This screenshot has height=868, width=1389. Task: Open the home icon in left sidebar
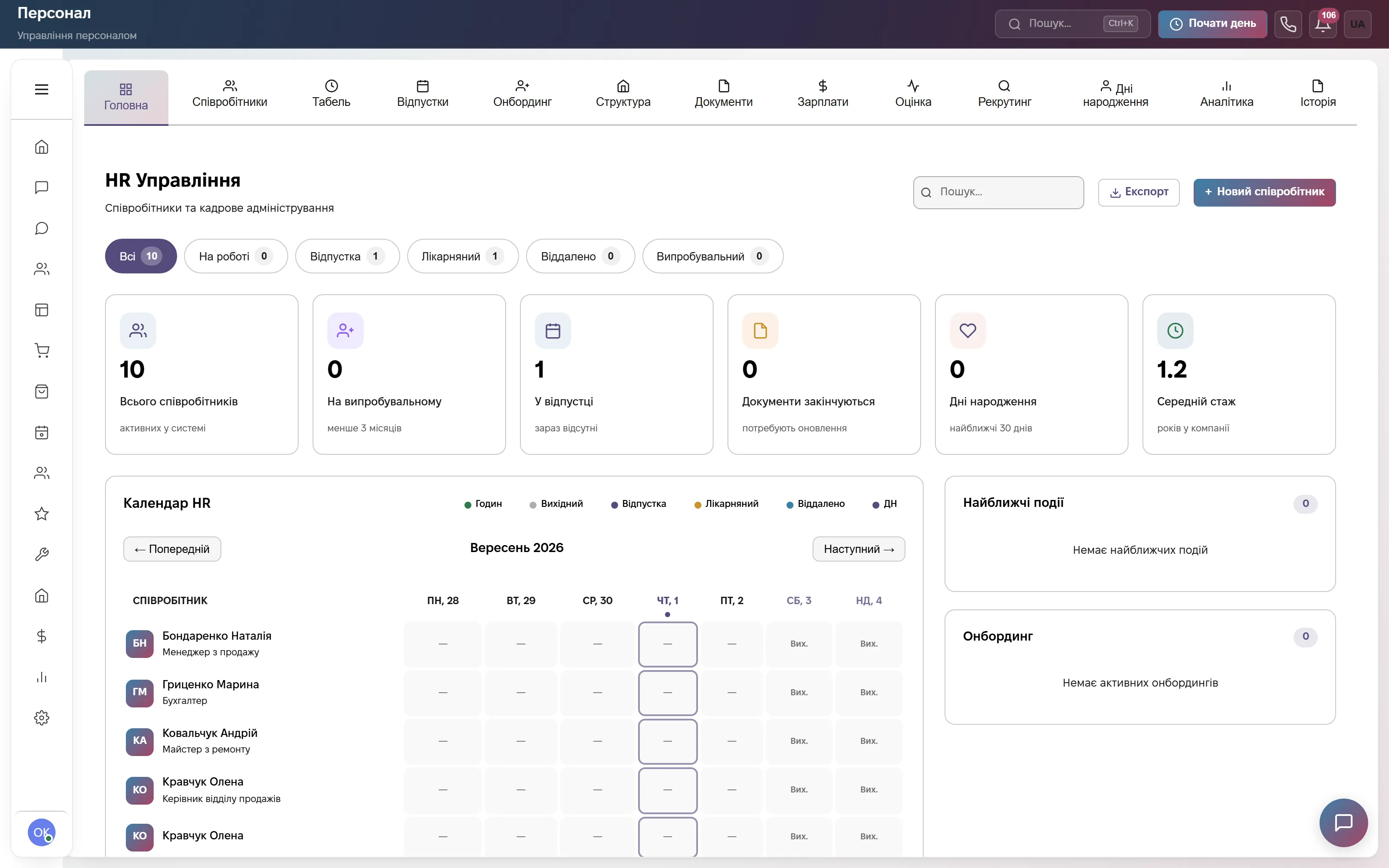tap(41, 147)
